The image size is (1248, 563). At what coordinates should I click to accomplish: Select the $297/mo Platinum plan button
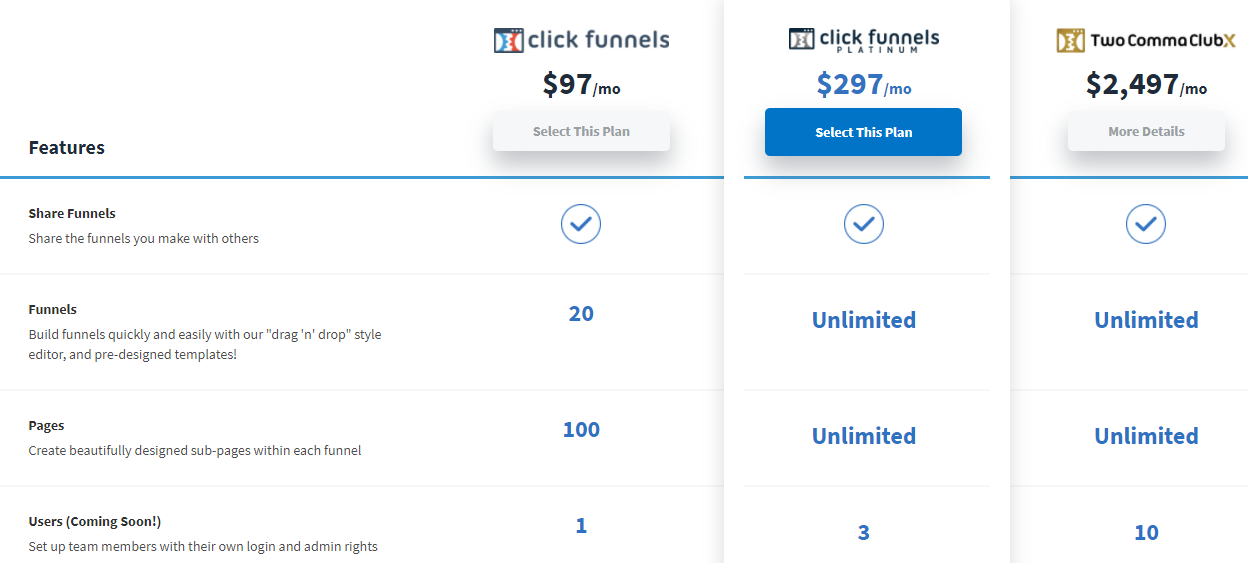(863, 132)
